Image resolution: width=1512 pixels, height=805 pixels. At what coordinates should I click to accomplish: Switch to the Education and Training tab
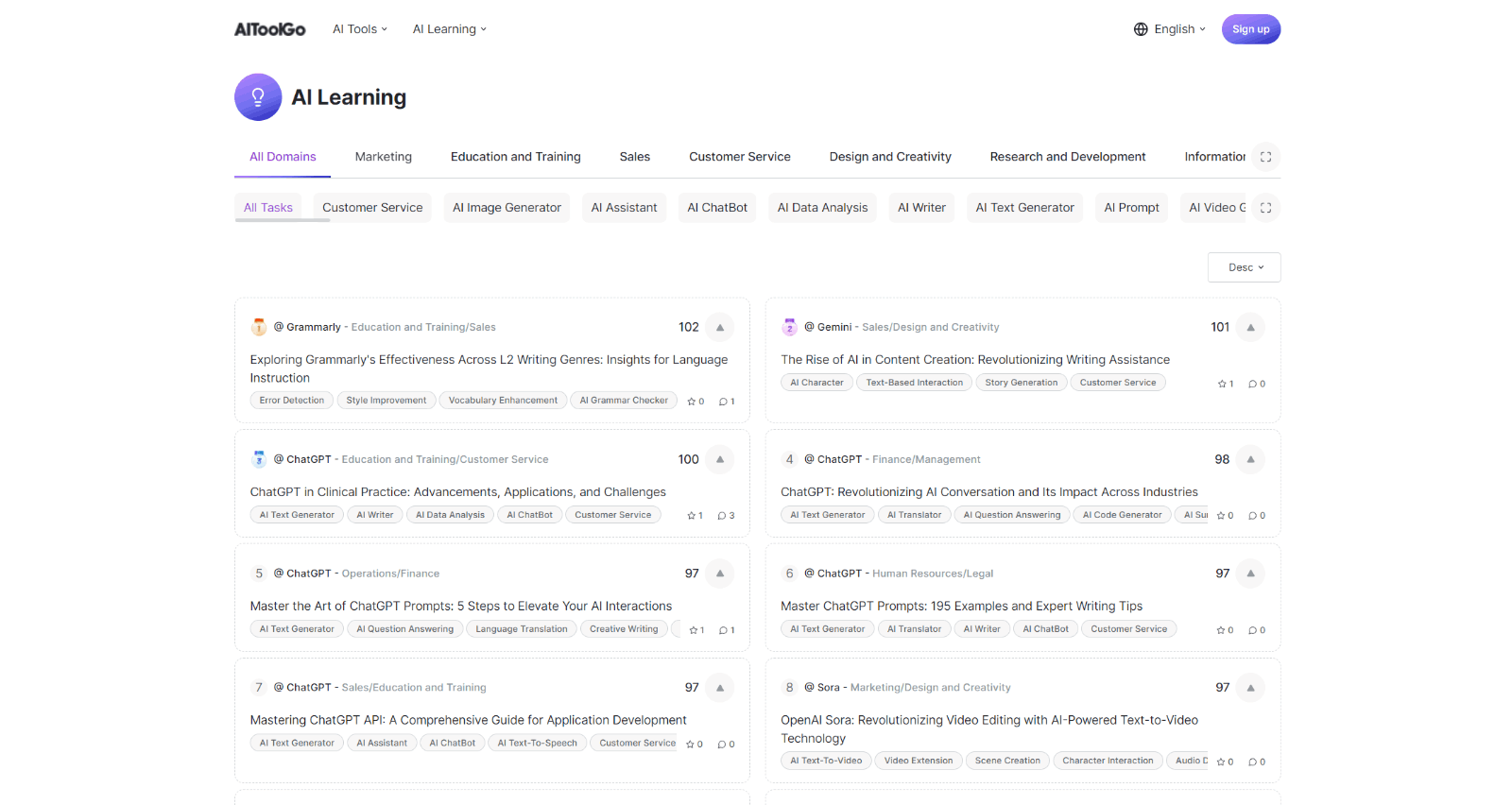click(515, 157)
